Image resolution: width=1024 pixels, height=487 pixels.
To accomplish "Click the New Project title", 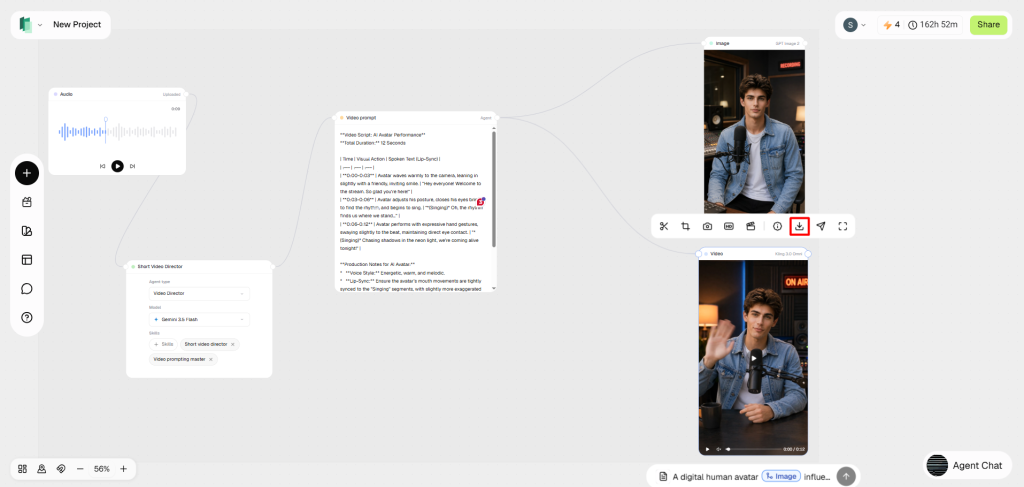I will (77, 25).
